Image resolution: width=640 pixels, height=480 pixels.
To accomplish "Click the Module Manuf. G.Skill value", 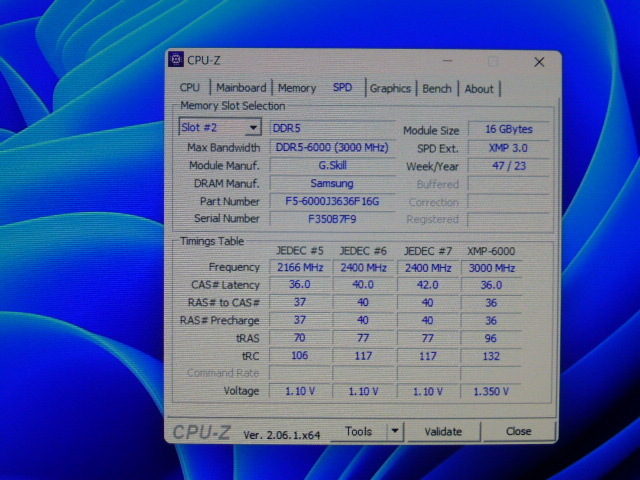I will [x=332, y=165].
